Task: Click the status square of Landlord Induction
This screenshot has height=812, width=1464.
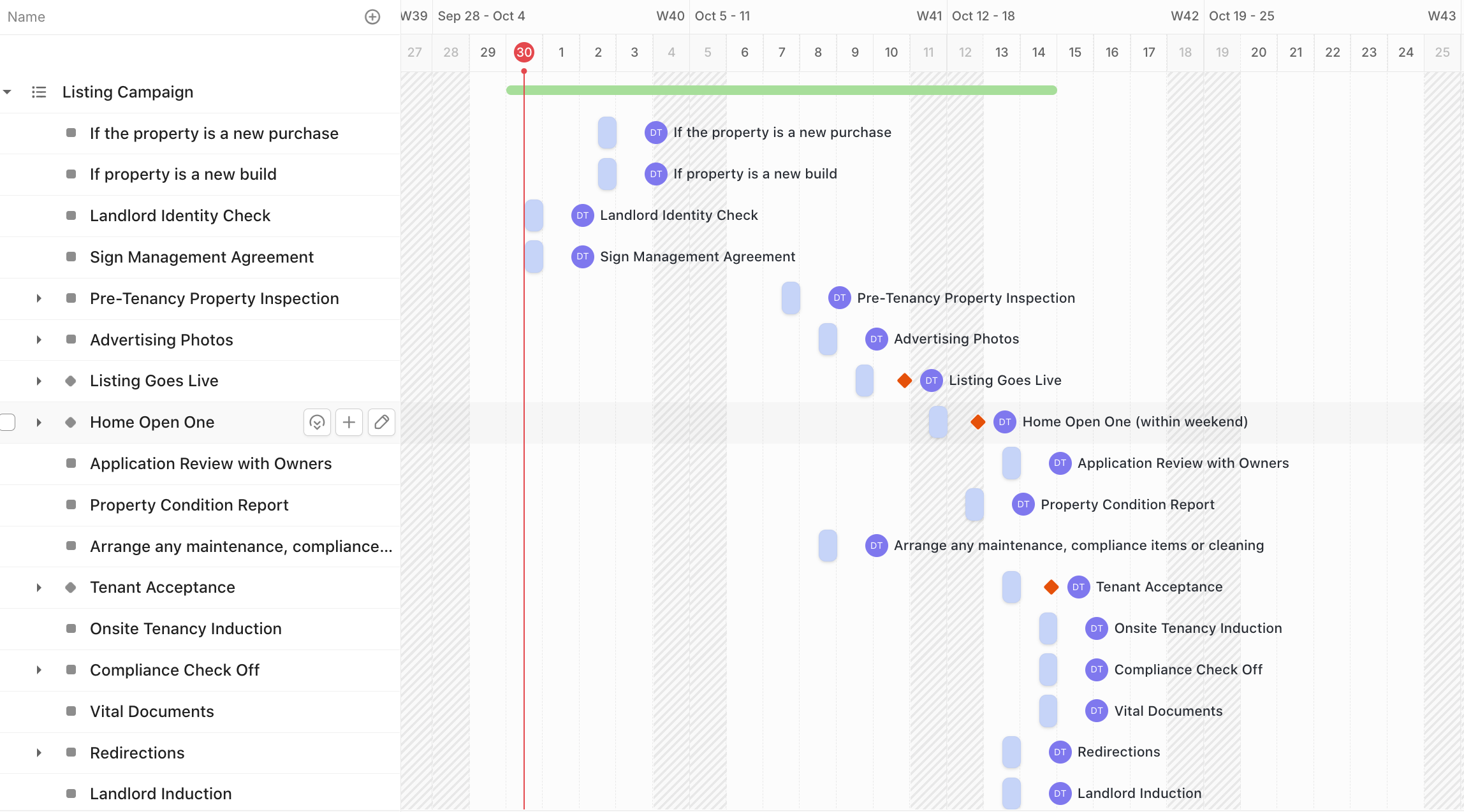Action: [71, 794]
